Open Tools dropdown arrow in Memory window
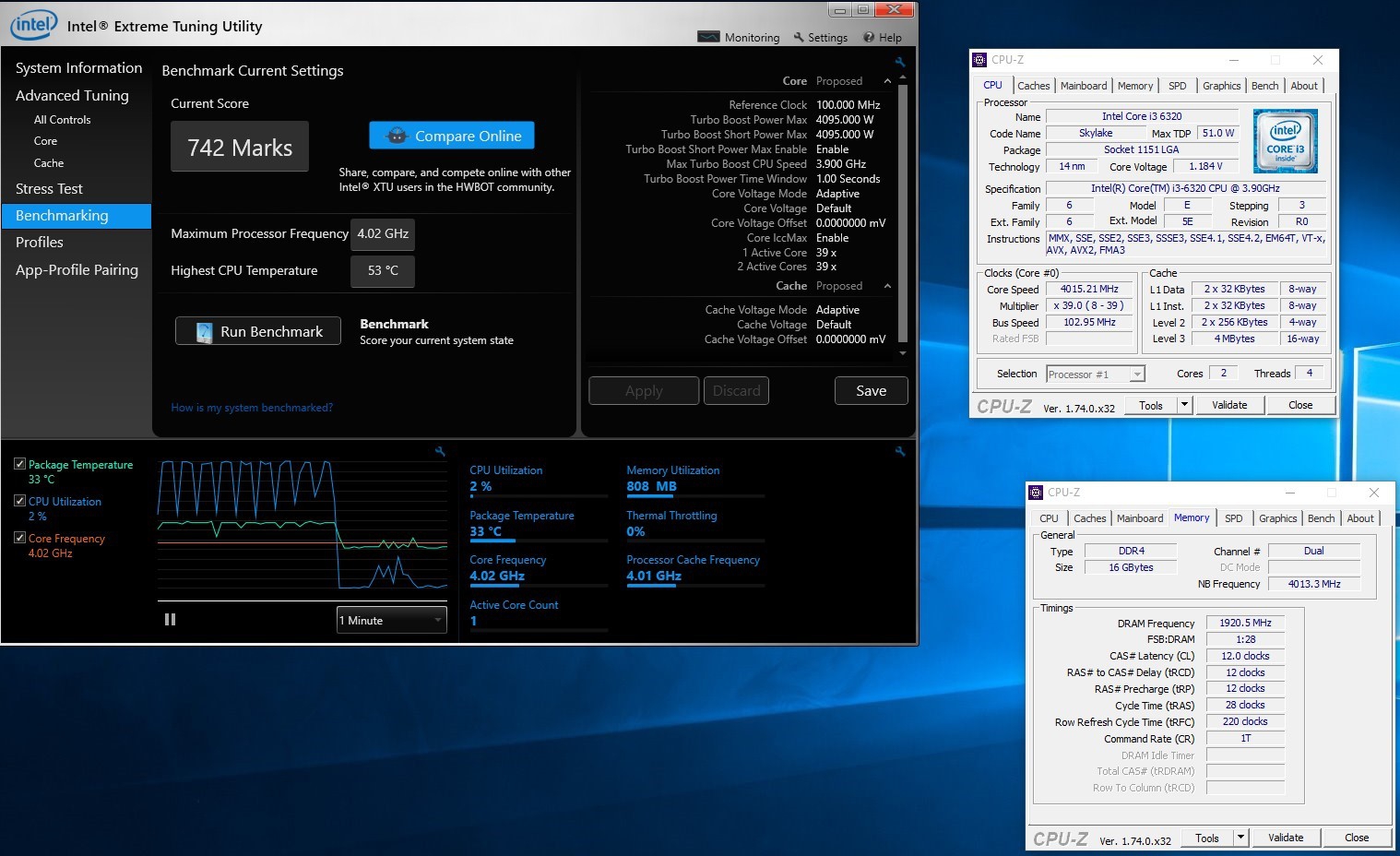The image size is (1400, 856). click(x=1241, y=838)
